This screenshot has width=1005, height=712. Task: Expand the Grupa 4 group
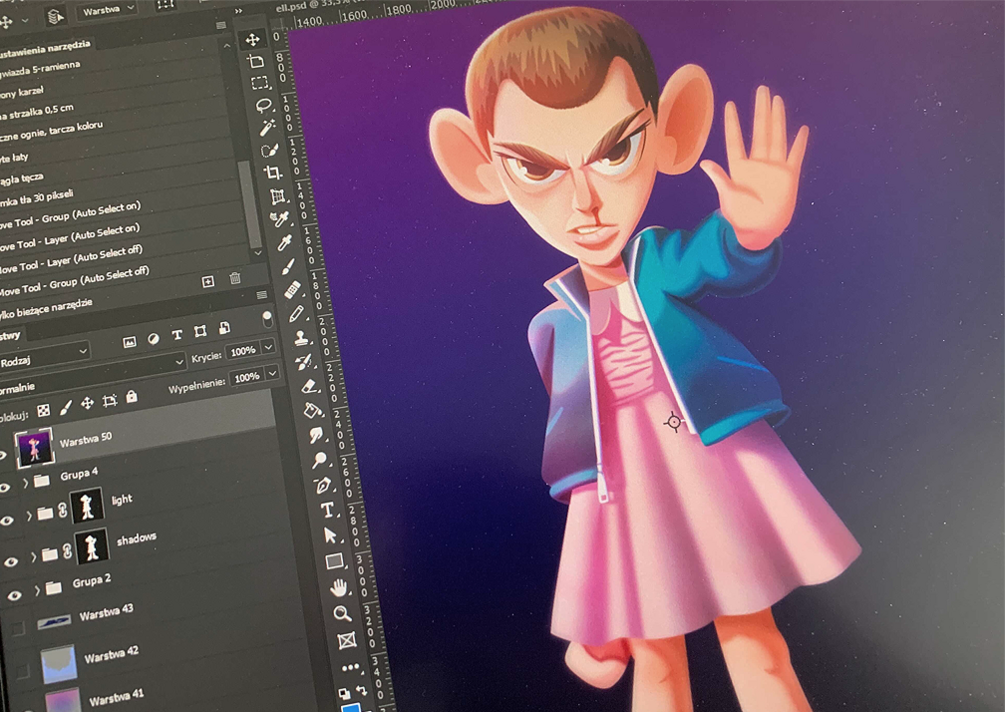pos(26,483)
